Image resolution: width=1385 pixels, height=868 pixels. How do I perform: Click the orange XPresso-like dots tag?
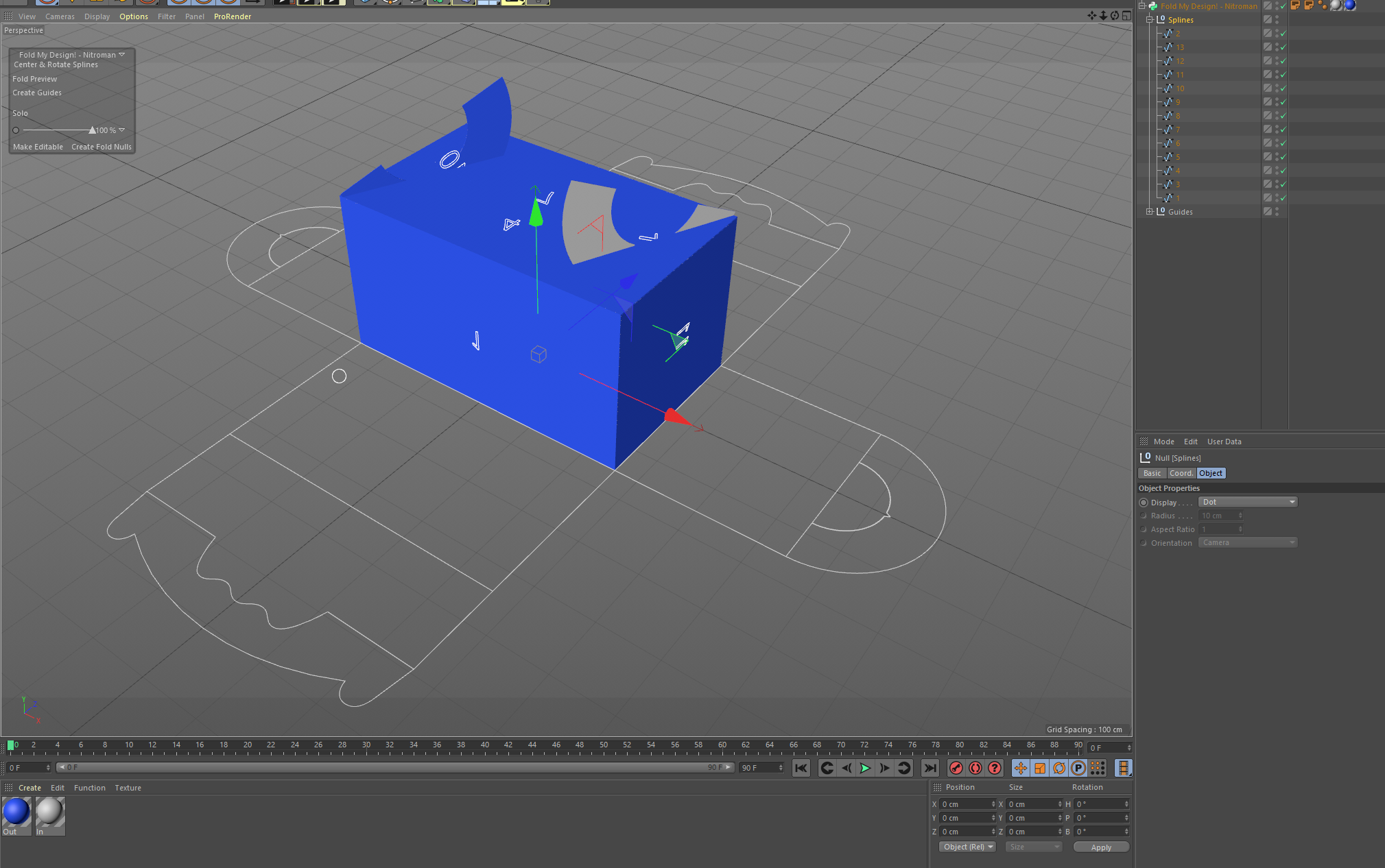click(x=1323, y=5)
